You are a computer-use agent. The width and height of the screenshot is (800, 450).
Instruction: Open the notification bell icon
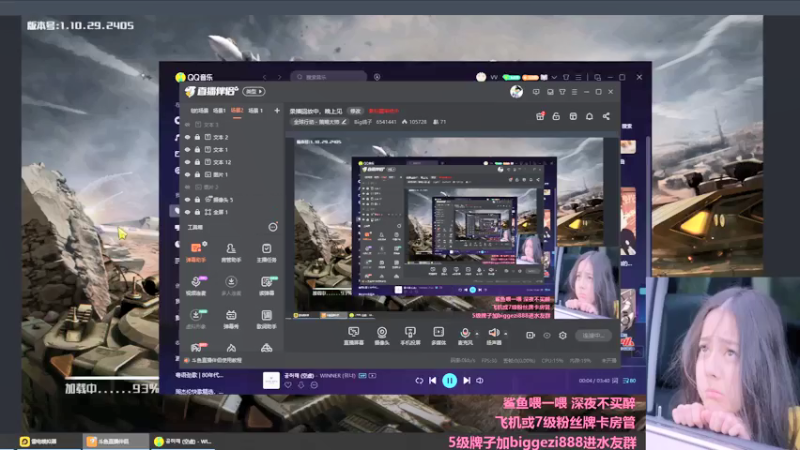[589, 116]
